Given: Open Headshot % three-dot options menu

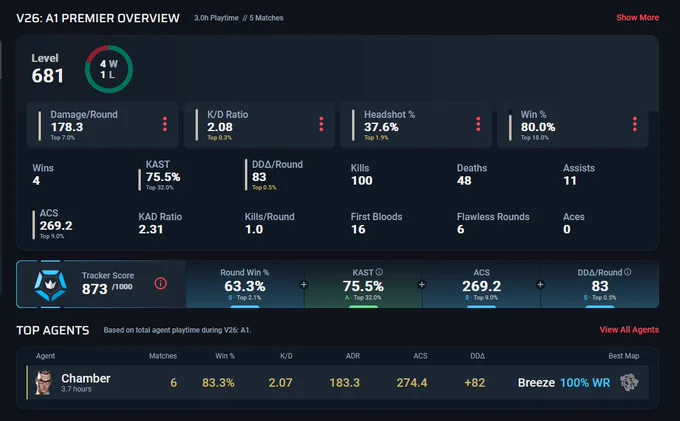Looking at the screenshot, I should pyautogui.click(x=478, y=124).
